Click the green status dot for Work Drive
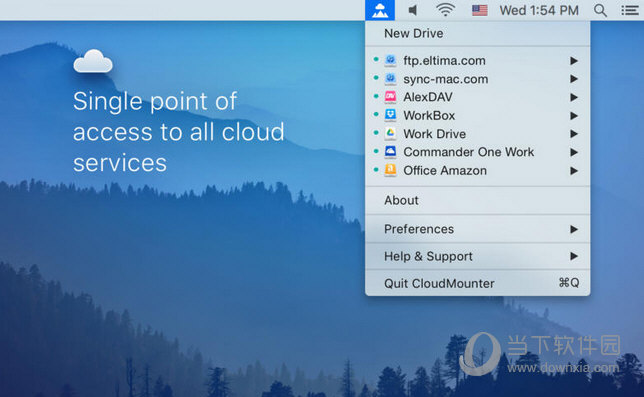This screenshot has width=644, height=397. point(376,133)
